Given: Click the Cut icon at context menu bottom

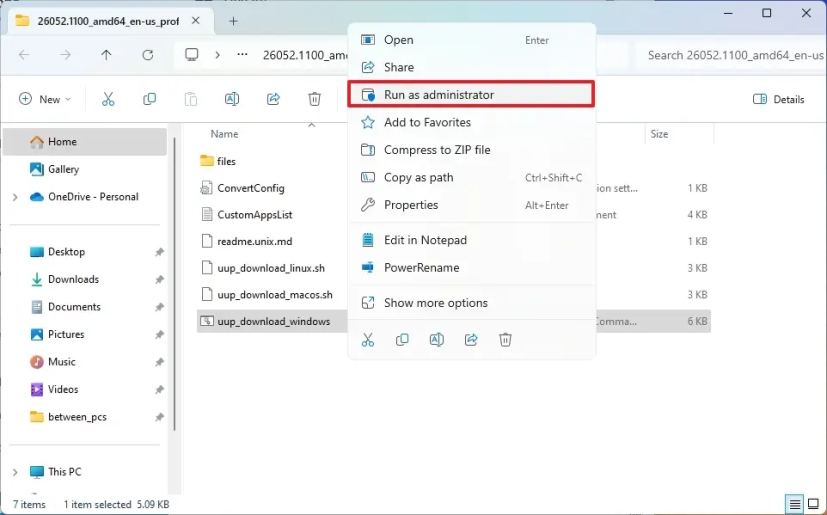Looking at the screenshot, I should 368,339.
